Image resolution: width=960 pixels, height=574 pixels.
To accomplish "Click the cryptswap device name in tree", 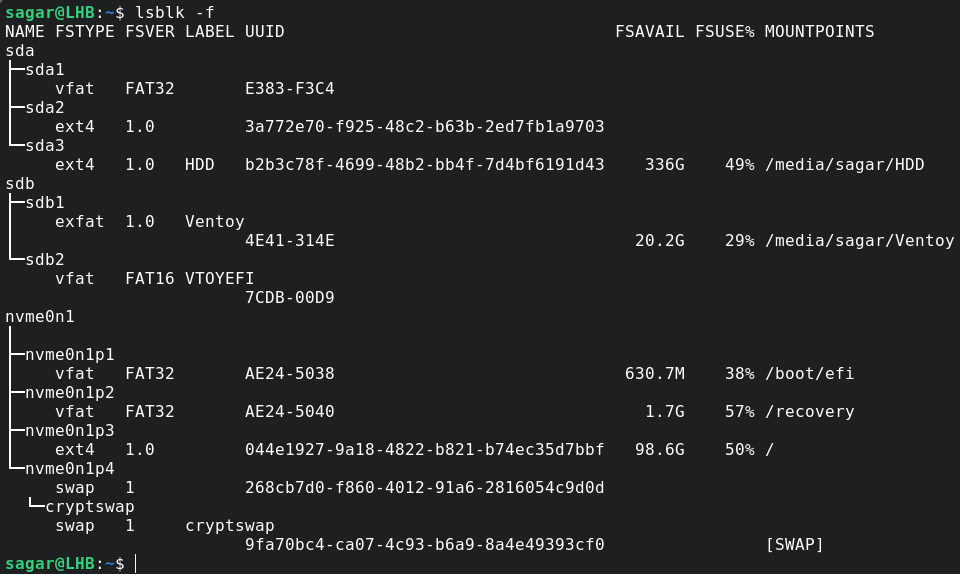I will pyautogui.click(x=90, y=507).
